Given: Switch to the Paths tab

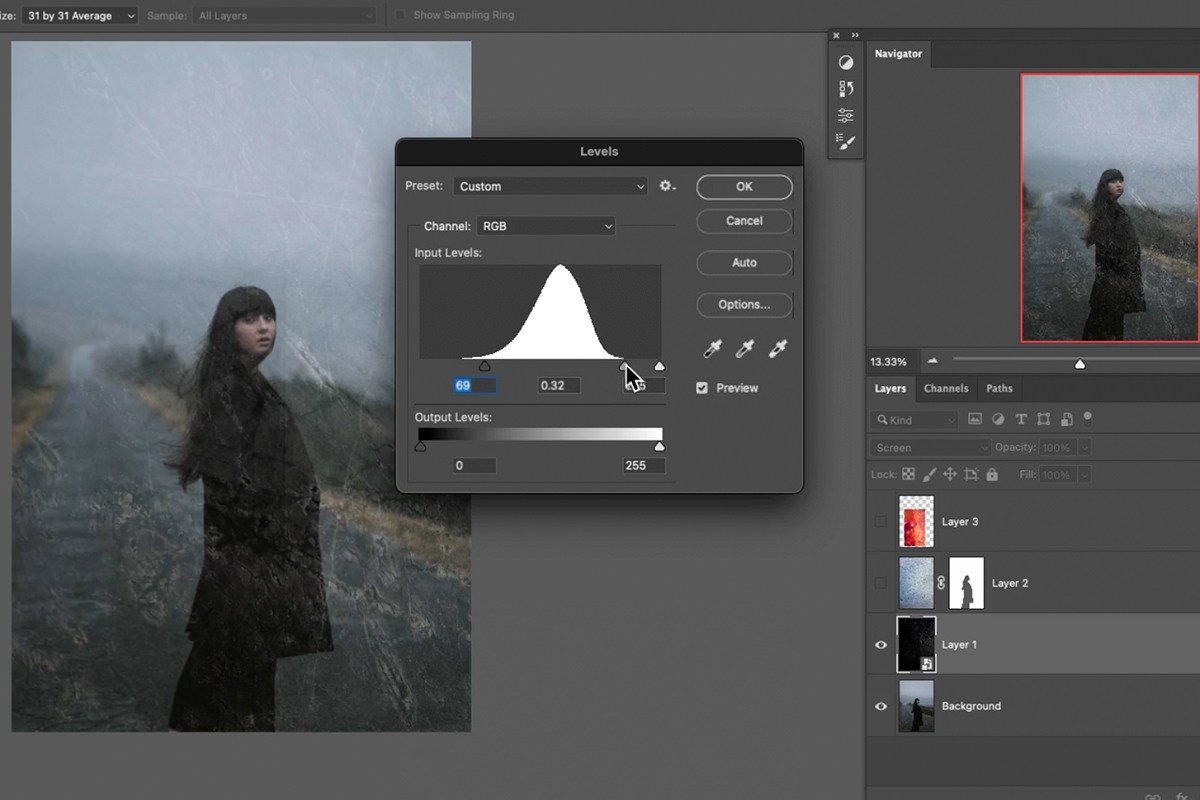Looking at the screenshot, I should 999,388.
